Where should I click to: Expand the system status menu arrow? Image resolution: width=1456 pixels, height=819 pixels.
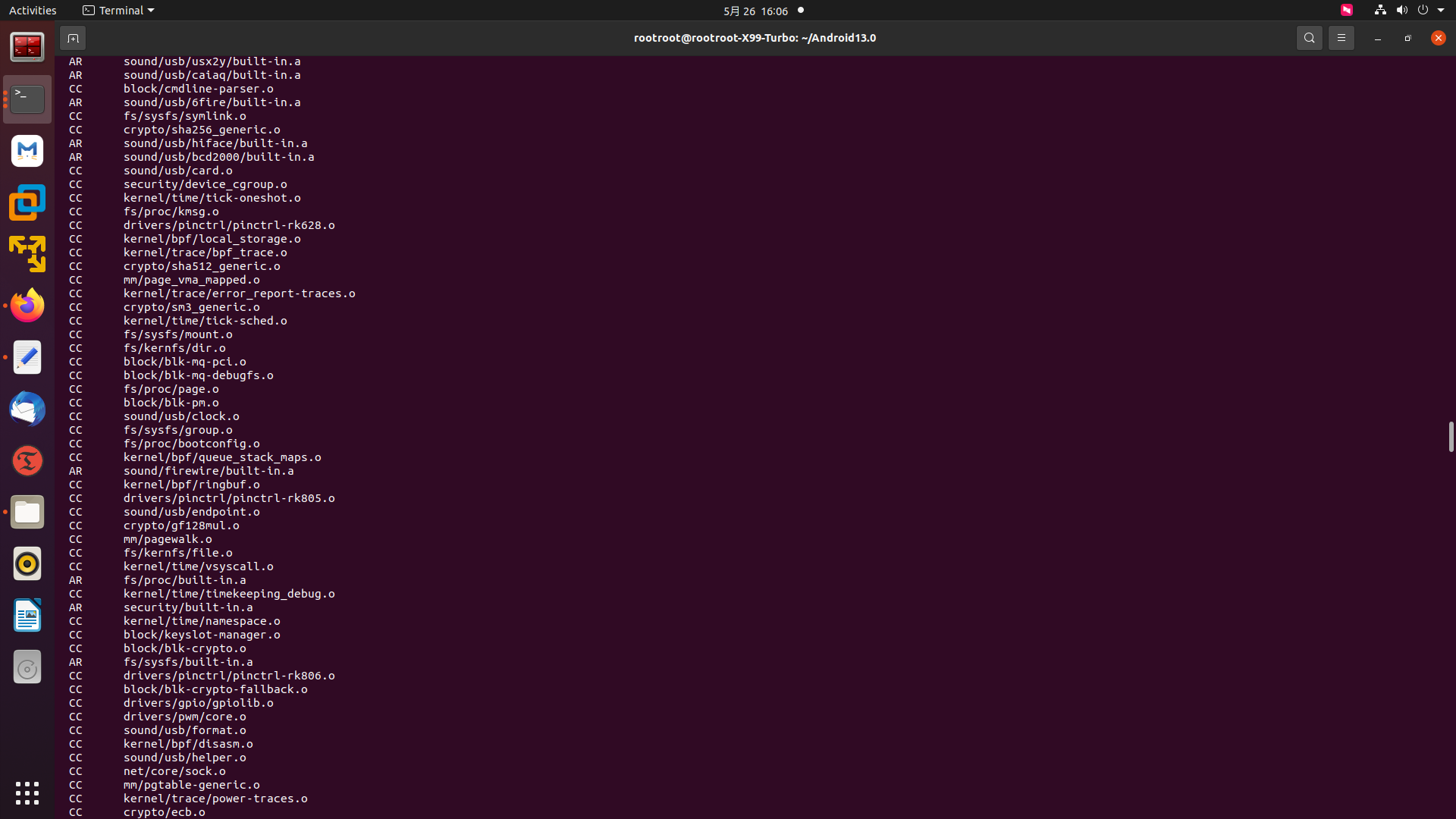coord(1441,11)
